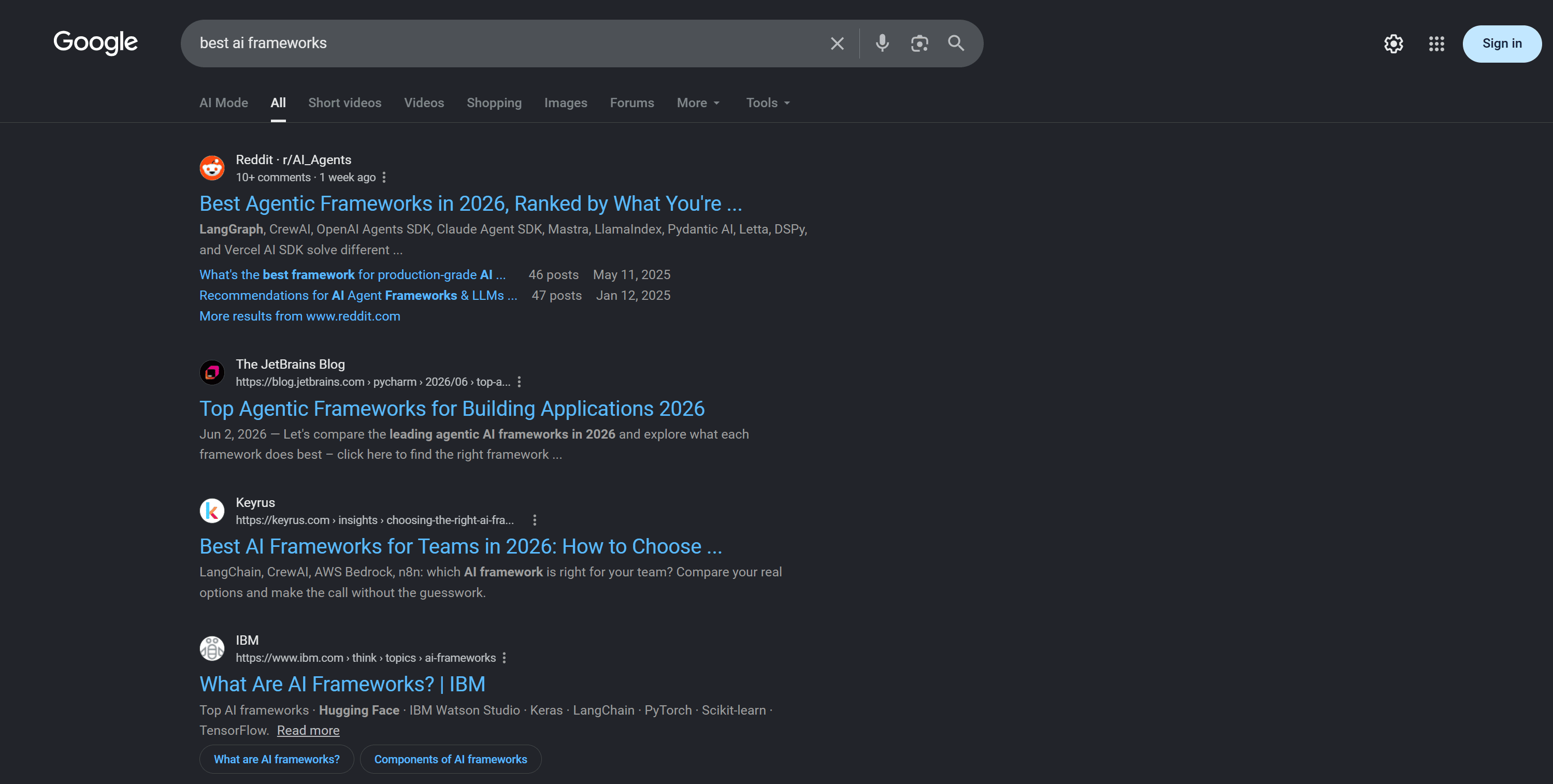The width and height of the screenshot is (1553, 784).
Task: Click the Google logo
Action: pyautogui.click(x=95, y=43)
